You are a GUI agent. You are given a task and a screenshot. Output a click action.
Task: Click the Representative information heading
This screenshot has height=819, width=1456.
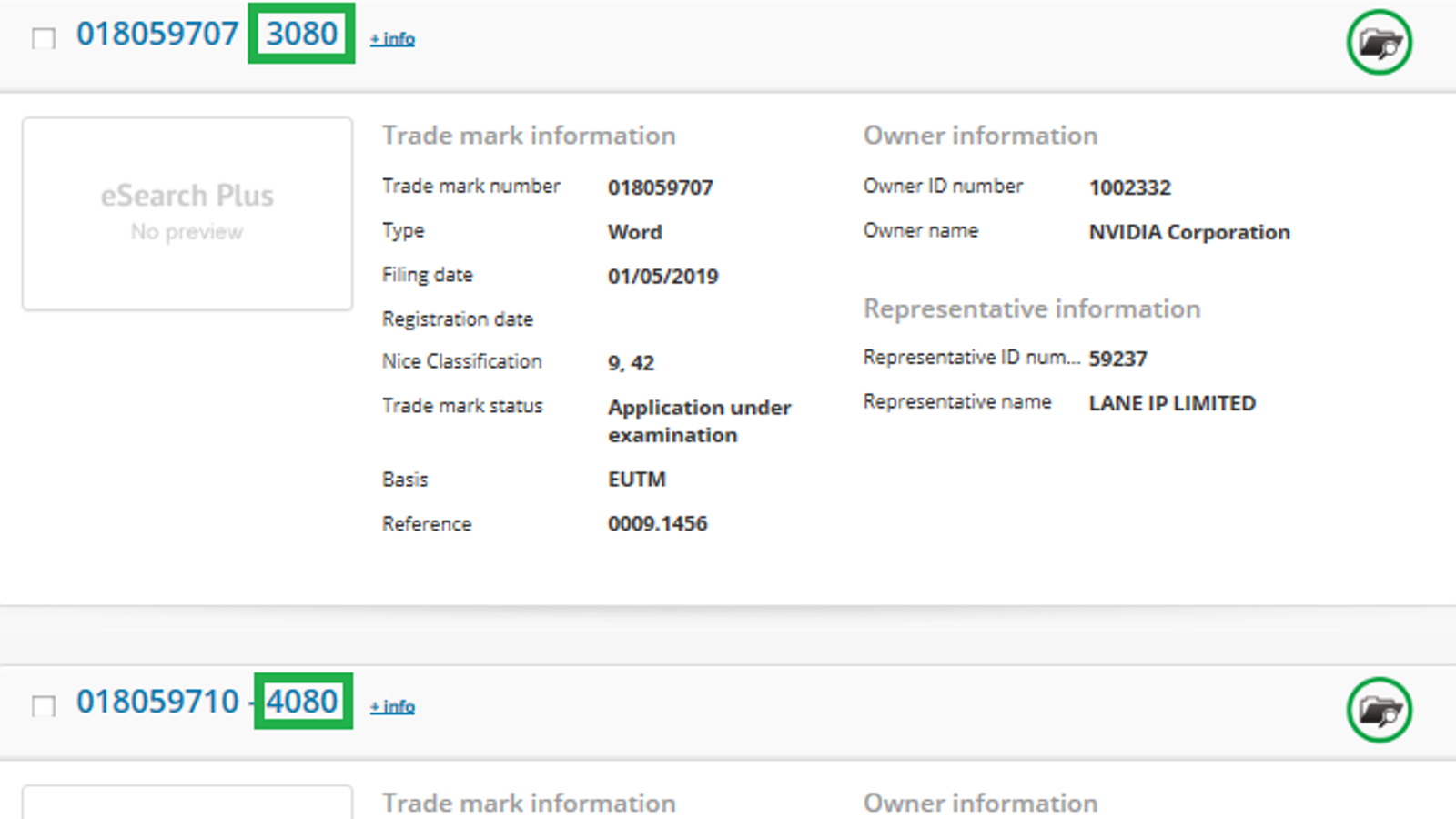1031,308
